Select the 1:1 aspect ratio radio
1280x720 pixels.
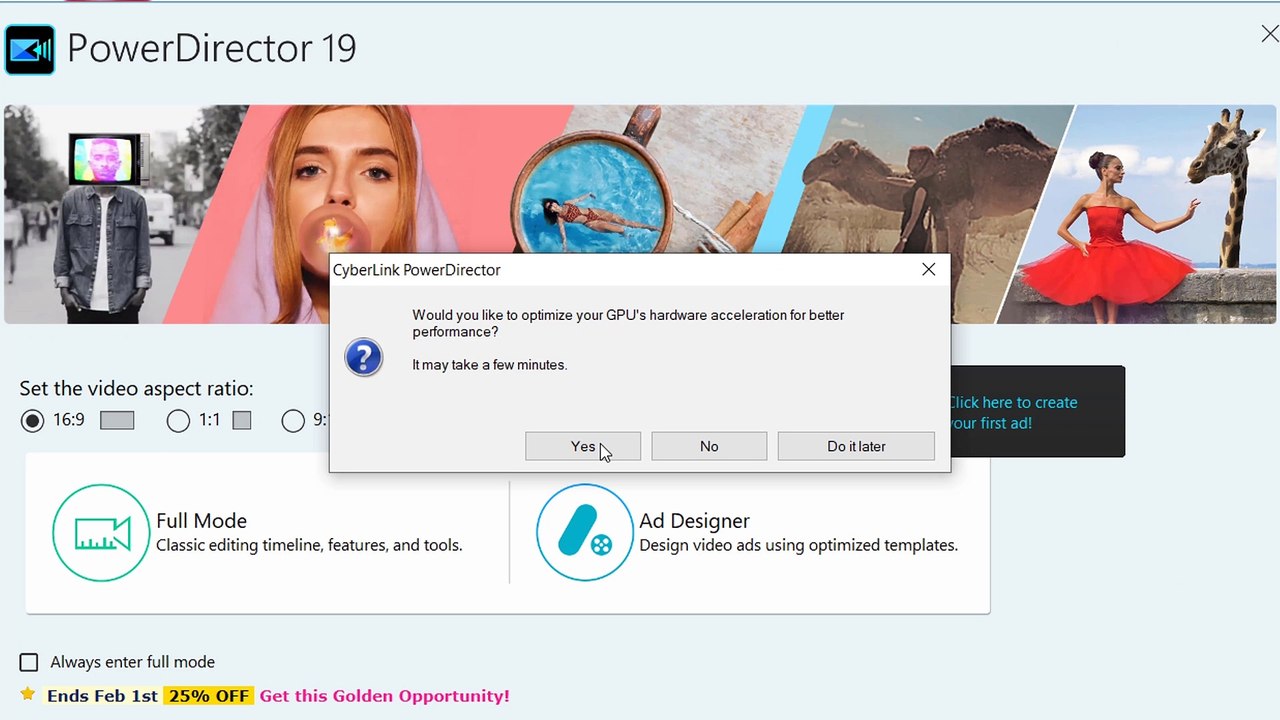178,420
